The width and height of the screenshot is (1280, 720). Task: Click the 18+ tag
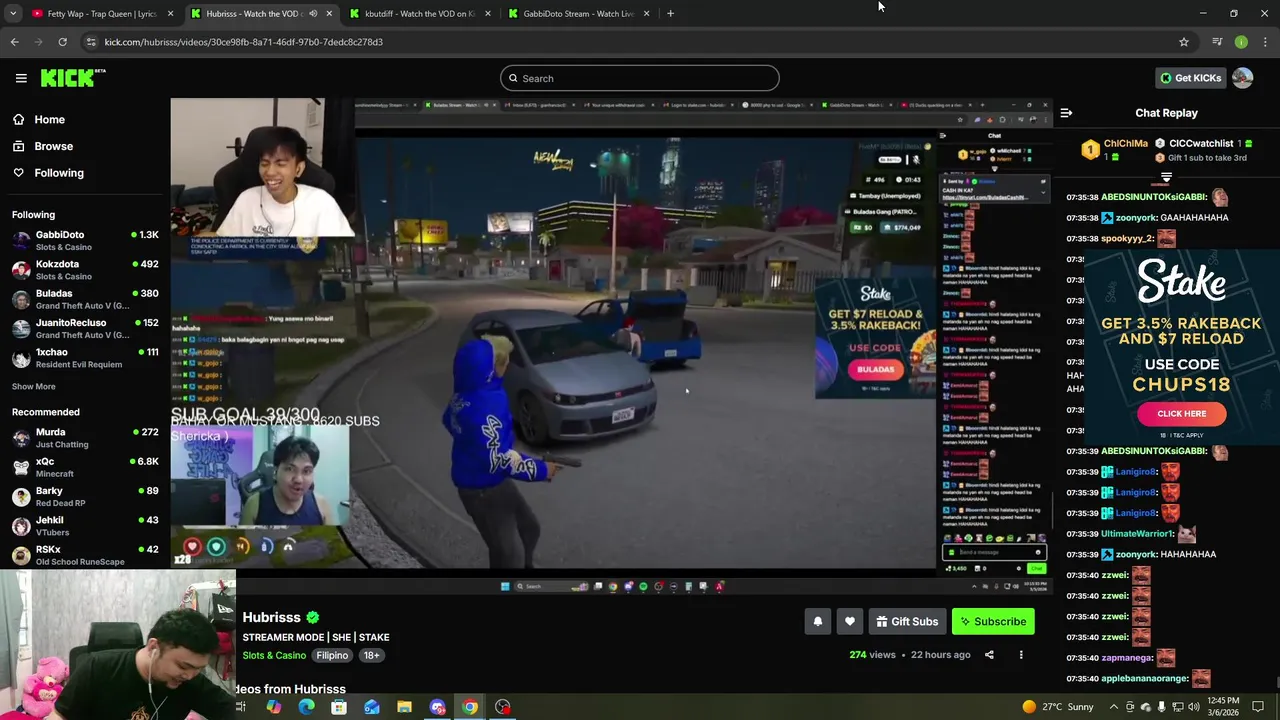tap(371, 655)
